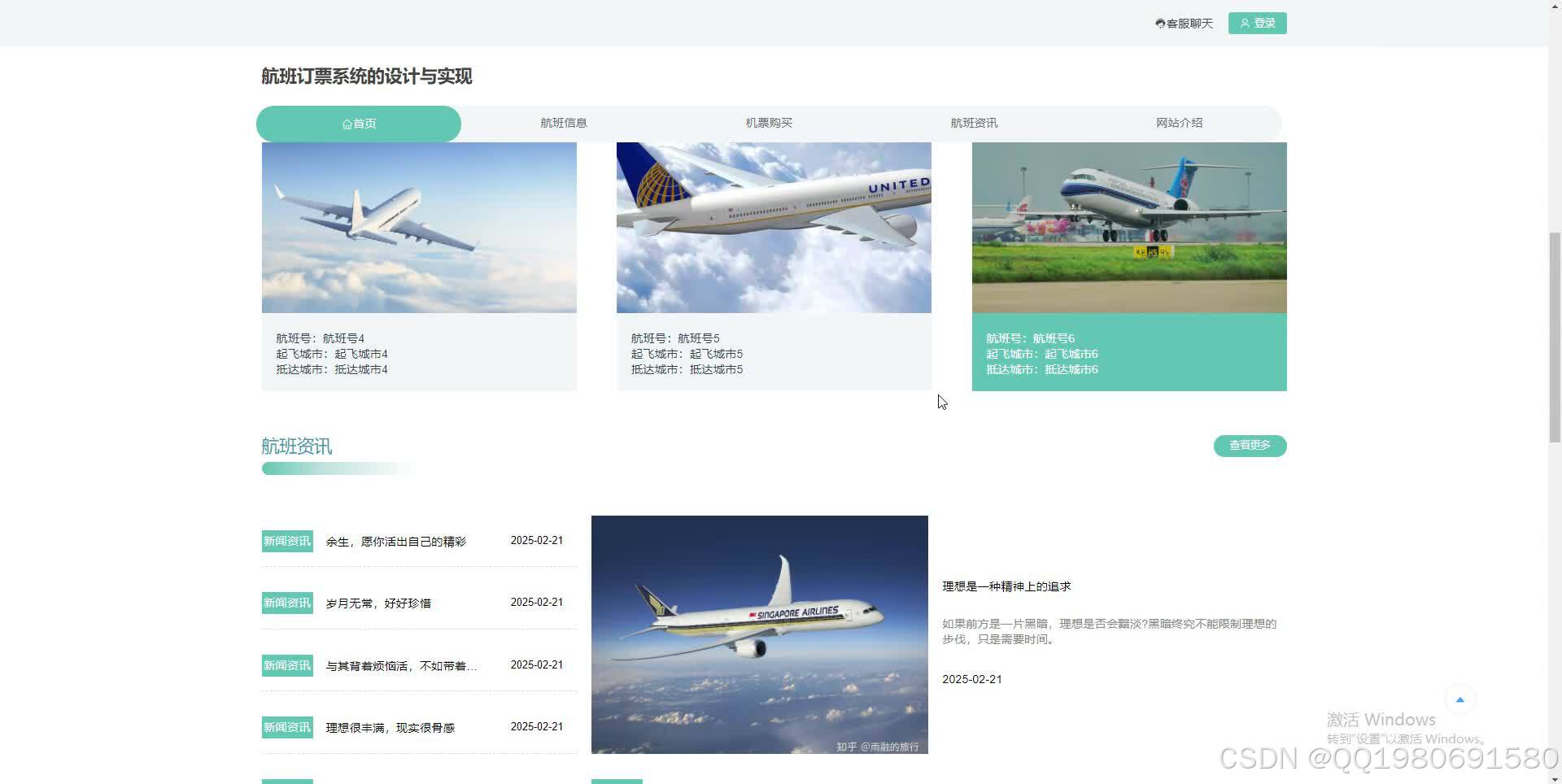Image resolution: width=1562 pixels, height=784 pixels.
Task: Click the text 起飞城市：起飞城市6
Action: click(1042, 354)
